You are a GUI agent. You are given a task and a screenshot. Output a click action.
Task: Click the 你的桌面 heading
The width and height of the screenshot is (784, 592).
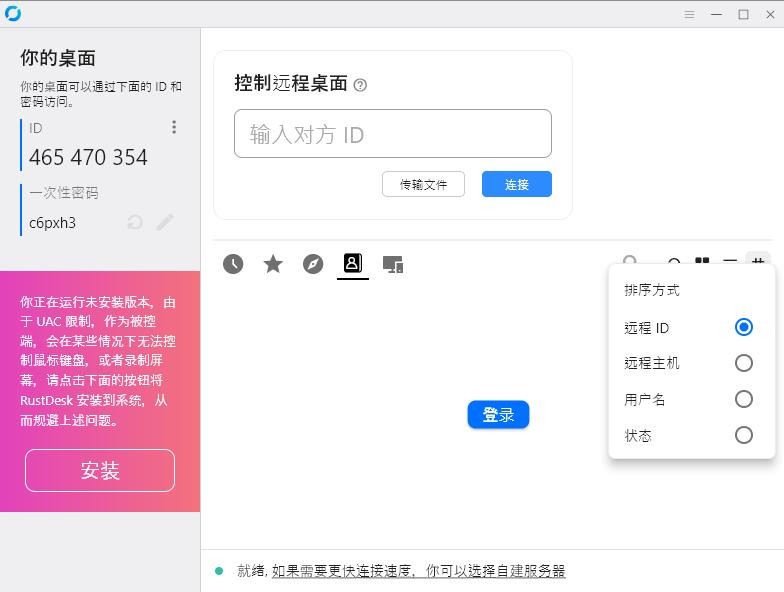(x=58, y=58)
